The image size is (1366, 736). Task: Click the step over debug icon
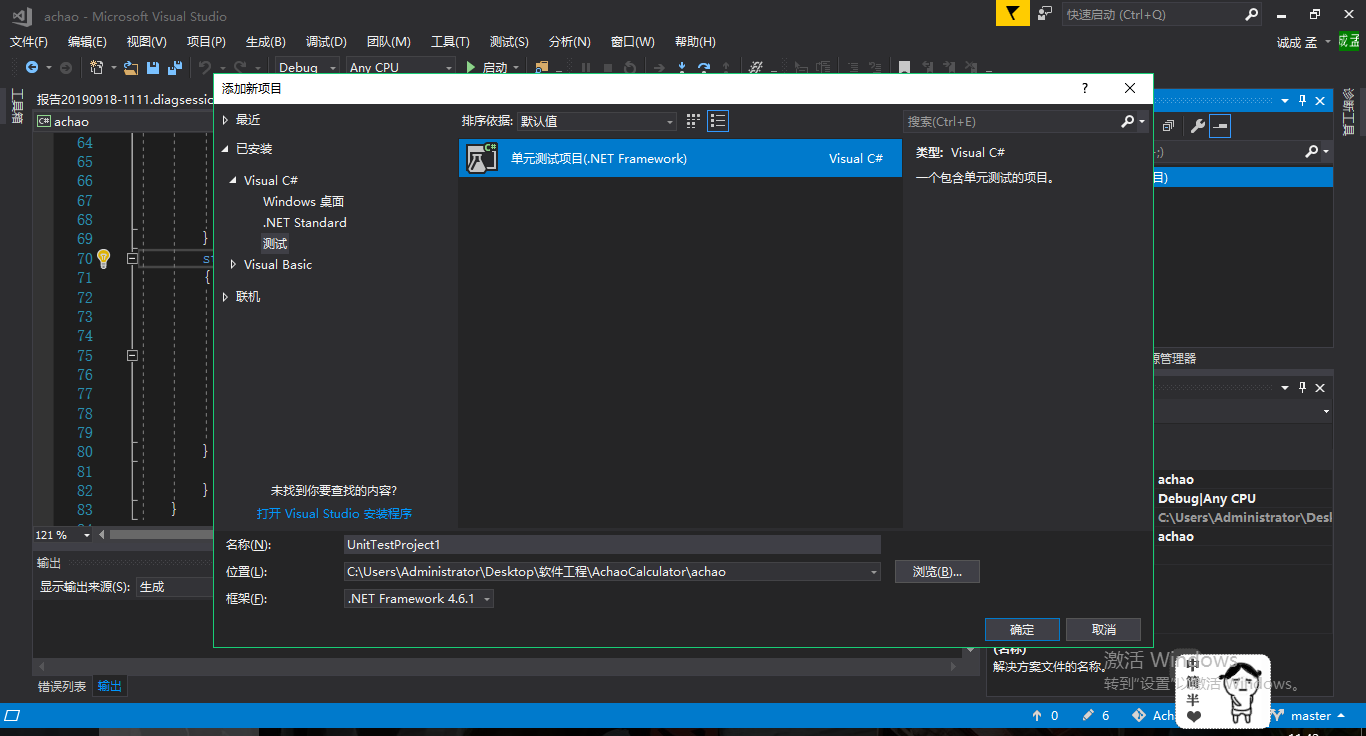point(704,67)
